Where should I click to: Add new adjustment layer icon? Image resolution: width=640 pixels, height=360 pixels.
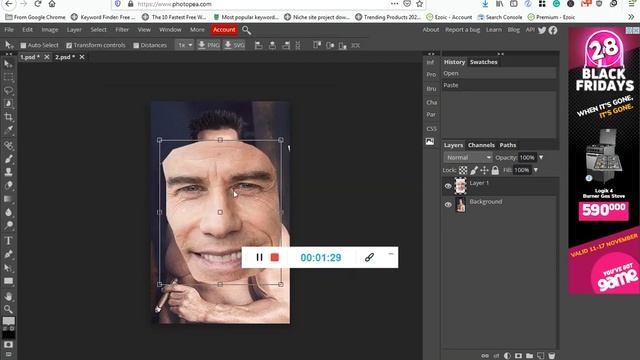[x=507, y=356]
